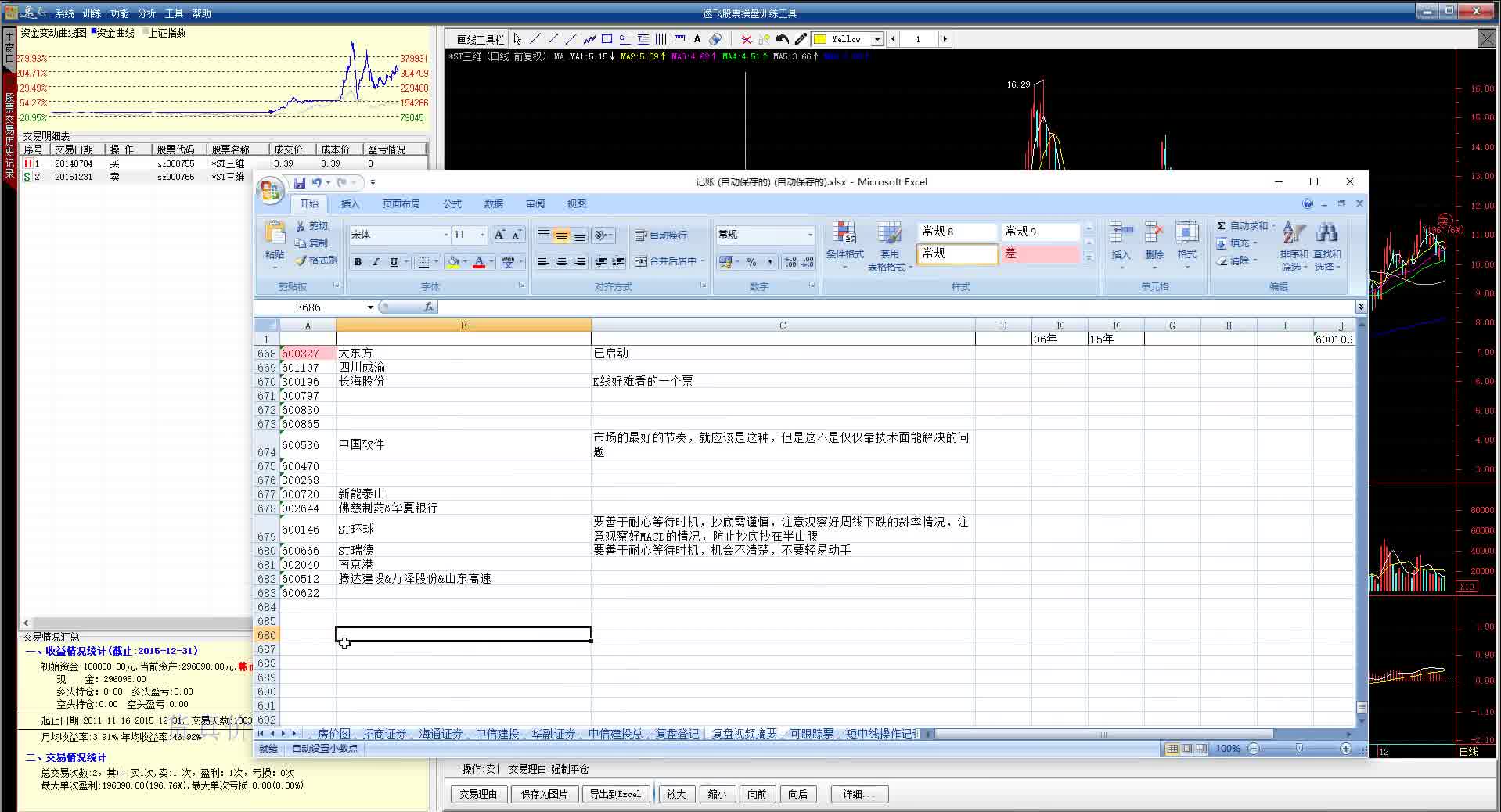Click the Excel horizontal scrollbar
The height and width of the screenshot is (812, 1501).
coord(1103,735)
